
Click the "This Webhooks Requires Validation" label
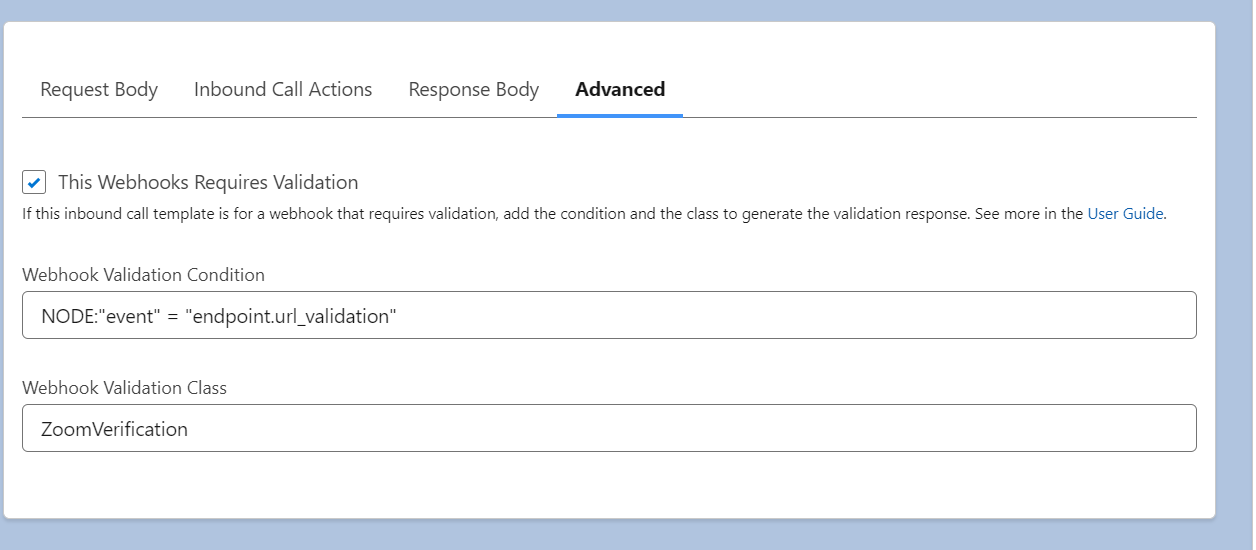coord(208,183)
